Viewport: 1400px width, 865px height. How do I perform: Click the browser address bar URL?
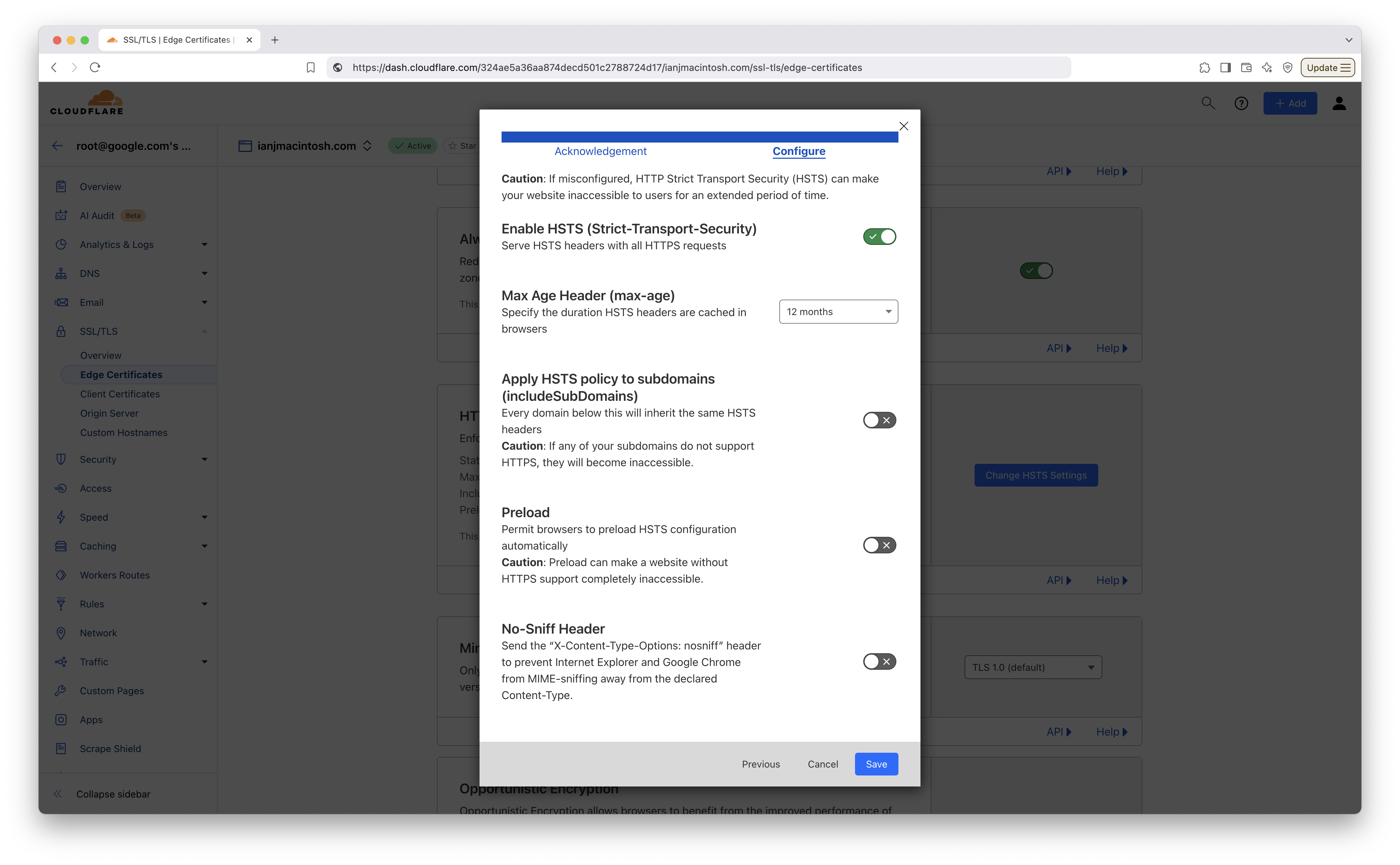pos(607,67)
